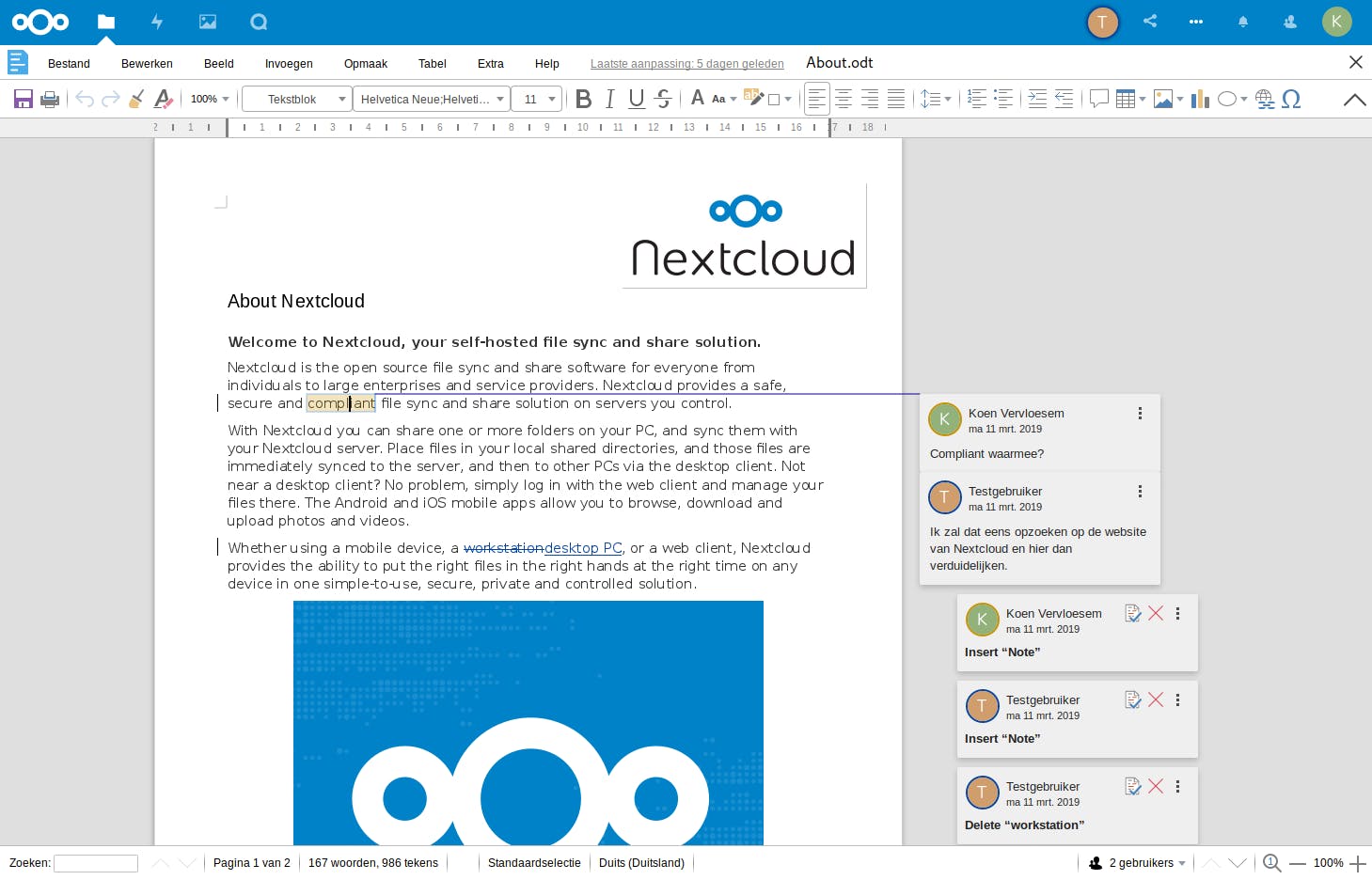The width and height of the screenshot is (1372, 880).
Task: Follow the desktop PC hyperlink in the document
Action: (x=583, y=548)
